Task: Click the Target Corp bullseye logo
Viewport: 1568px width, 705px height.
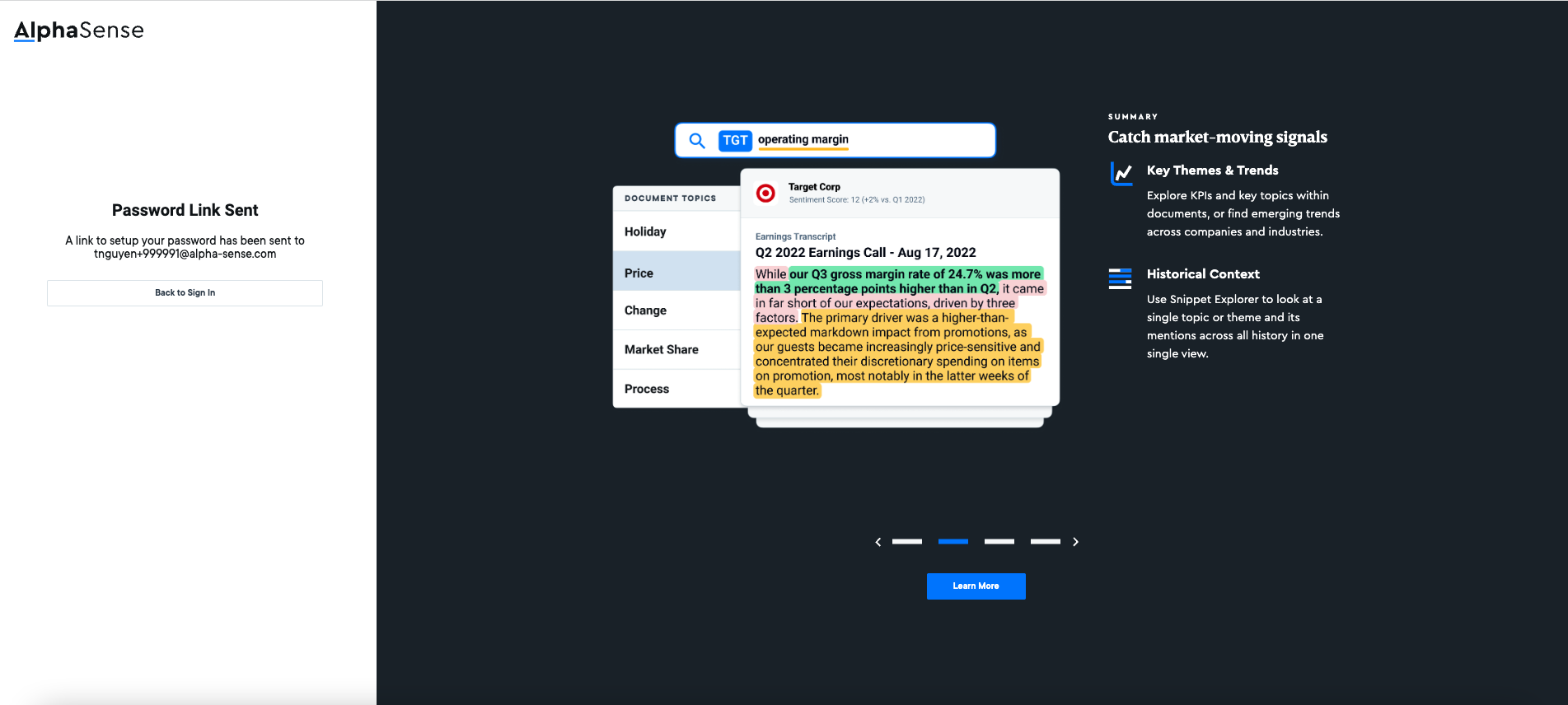Action: [x=765, y=193]
